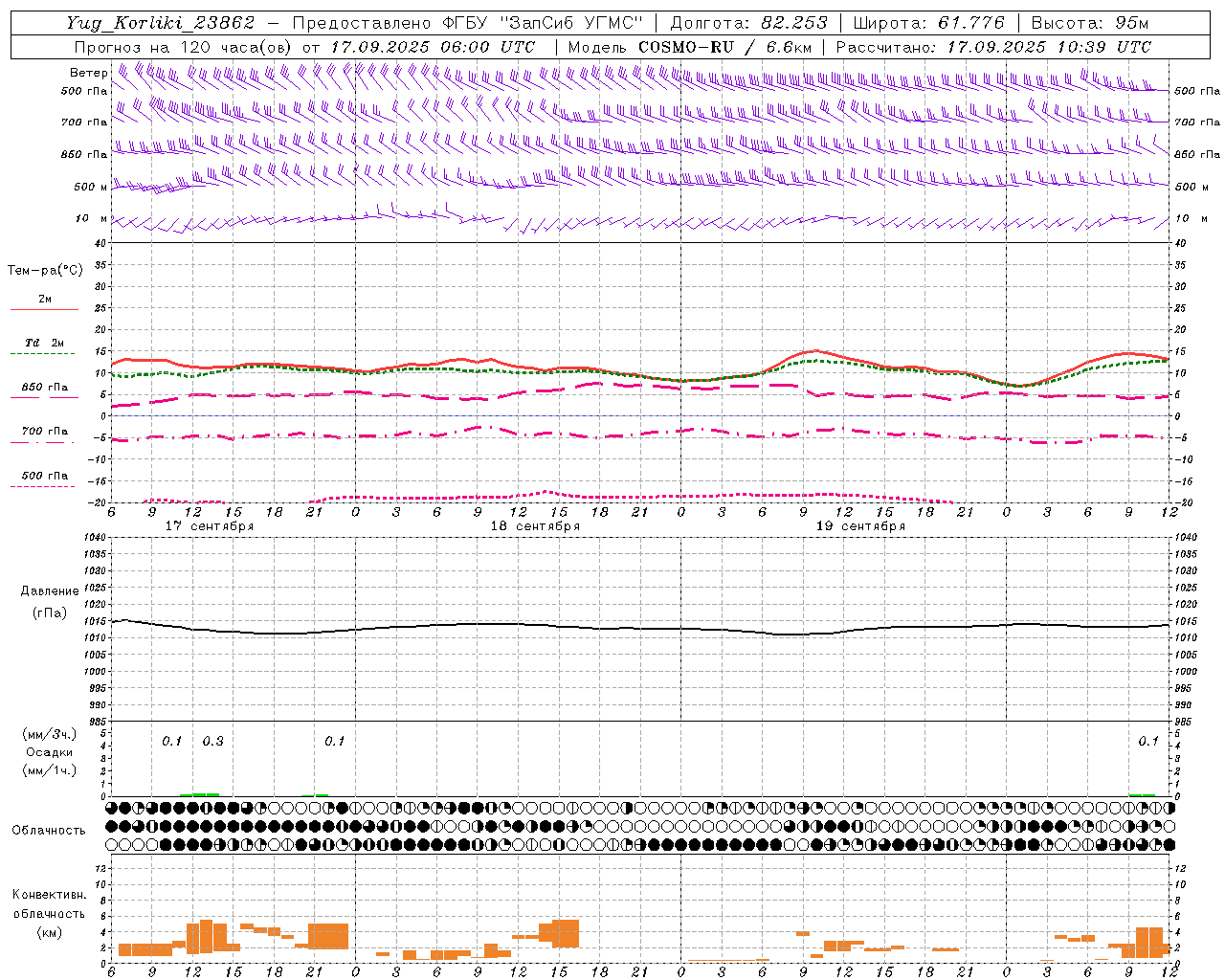Click the Давление pressure chart label
Image resolution: width=1225 pixels, height=980 pixels.
pyautogui.click(x=50, y=591)
